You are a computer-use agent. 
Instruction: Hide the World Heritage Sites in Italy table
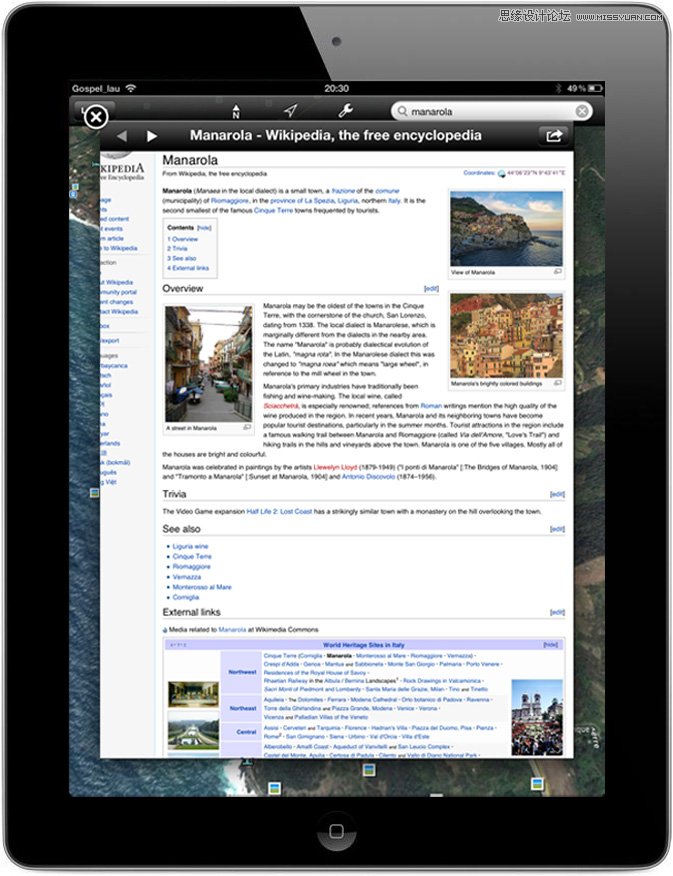pos(551,645)
